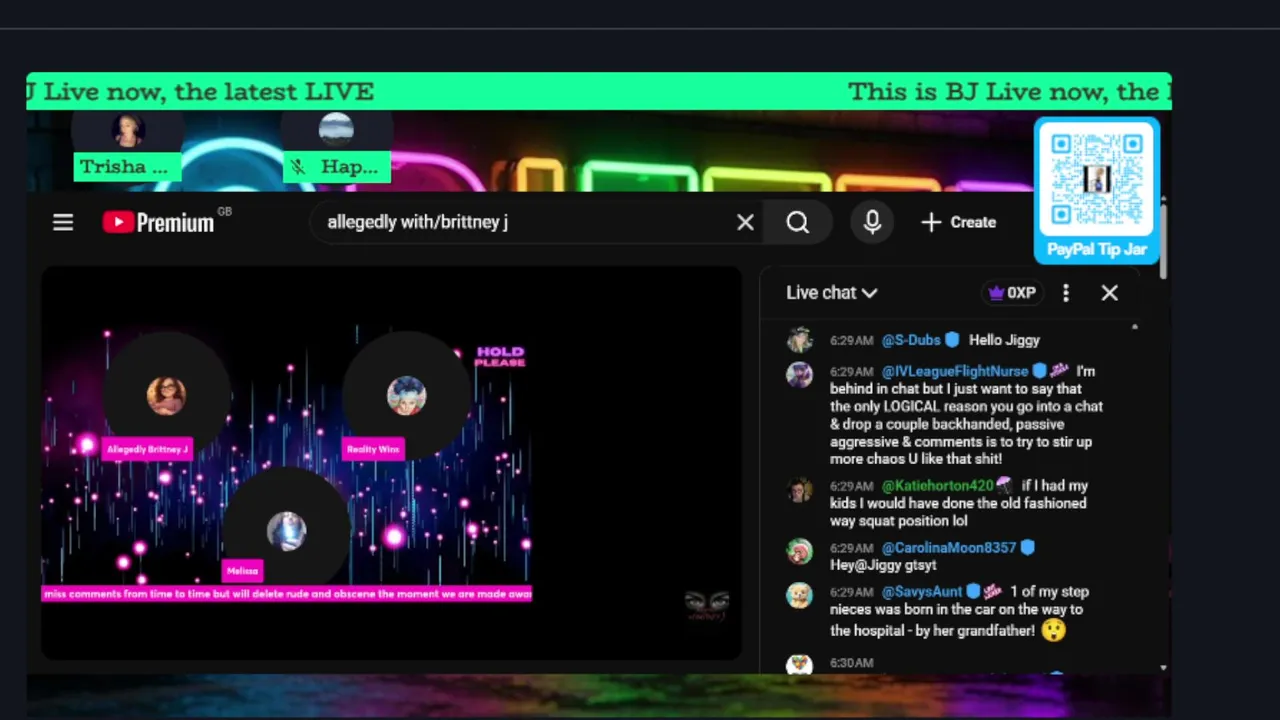
Task: Click CarolinaMoon8357 avatar in chat
Action: coord(799,551)
